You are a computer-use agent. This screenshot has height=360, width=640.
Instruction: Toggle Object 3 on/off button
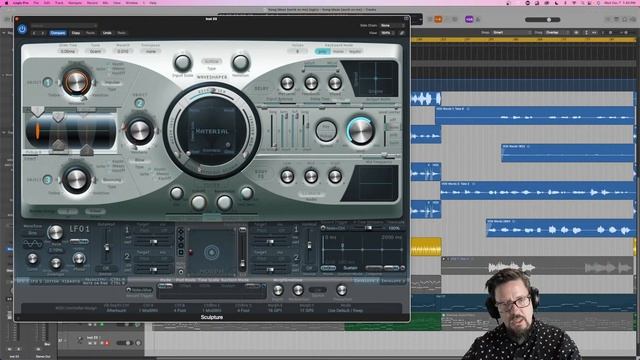point(47,180)
